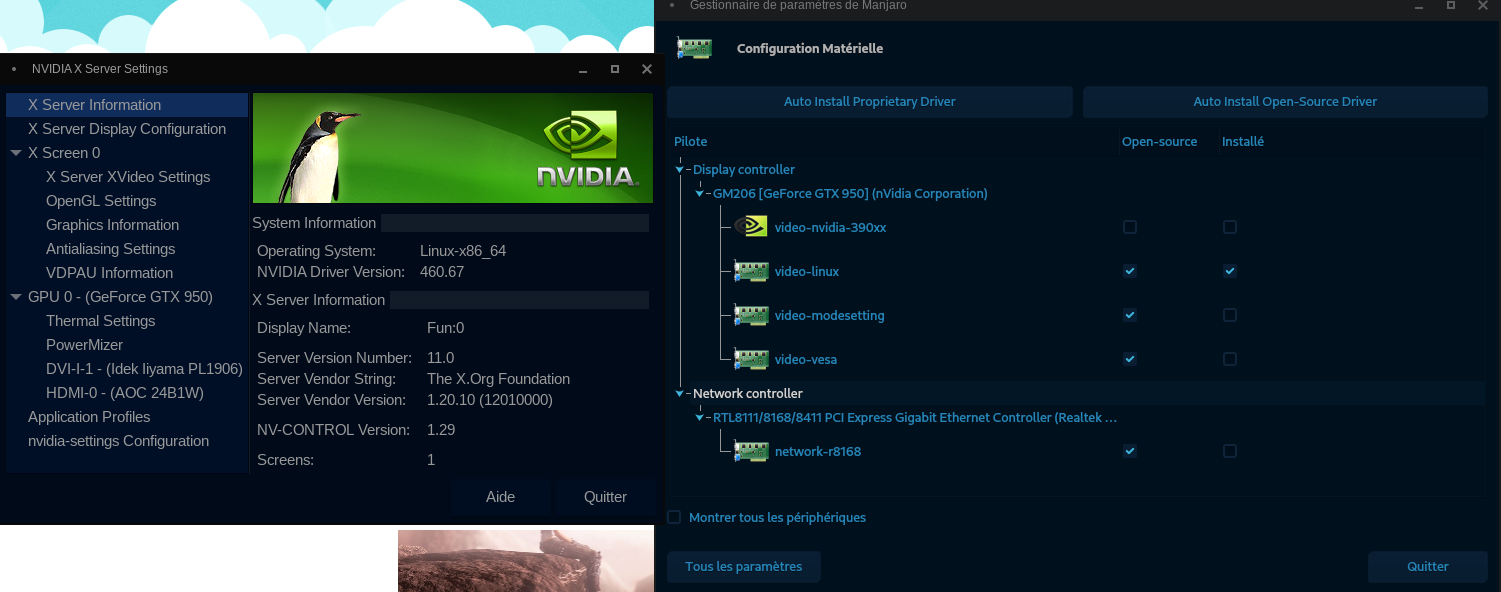1501x592 pixels.
Task: Collapse the Network controller tree node
Action: click(680, 394)
